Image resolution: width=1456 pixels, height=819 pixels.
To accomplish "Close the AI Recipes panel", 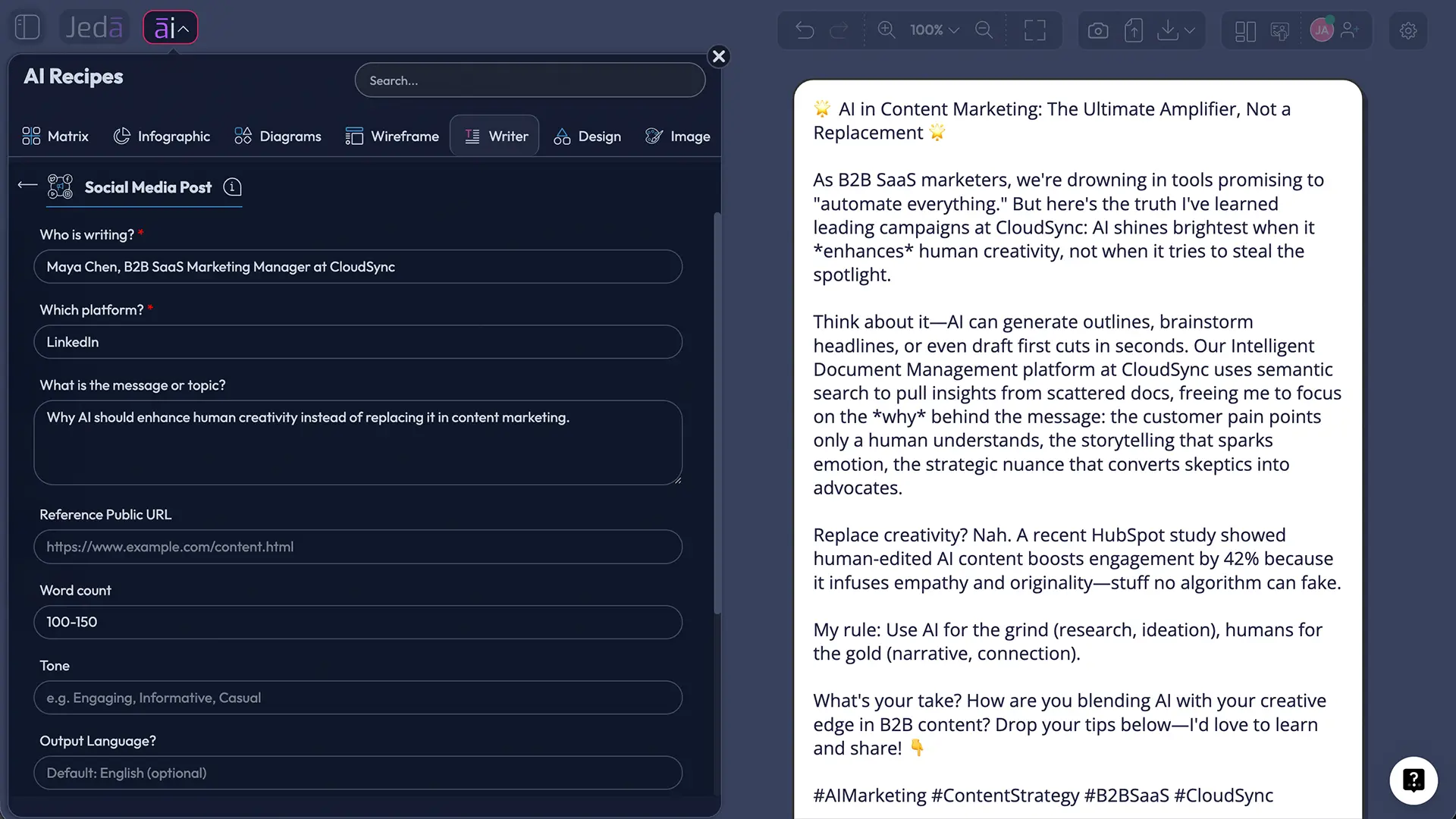I will click(x=719, y=56).
